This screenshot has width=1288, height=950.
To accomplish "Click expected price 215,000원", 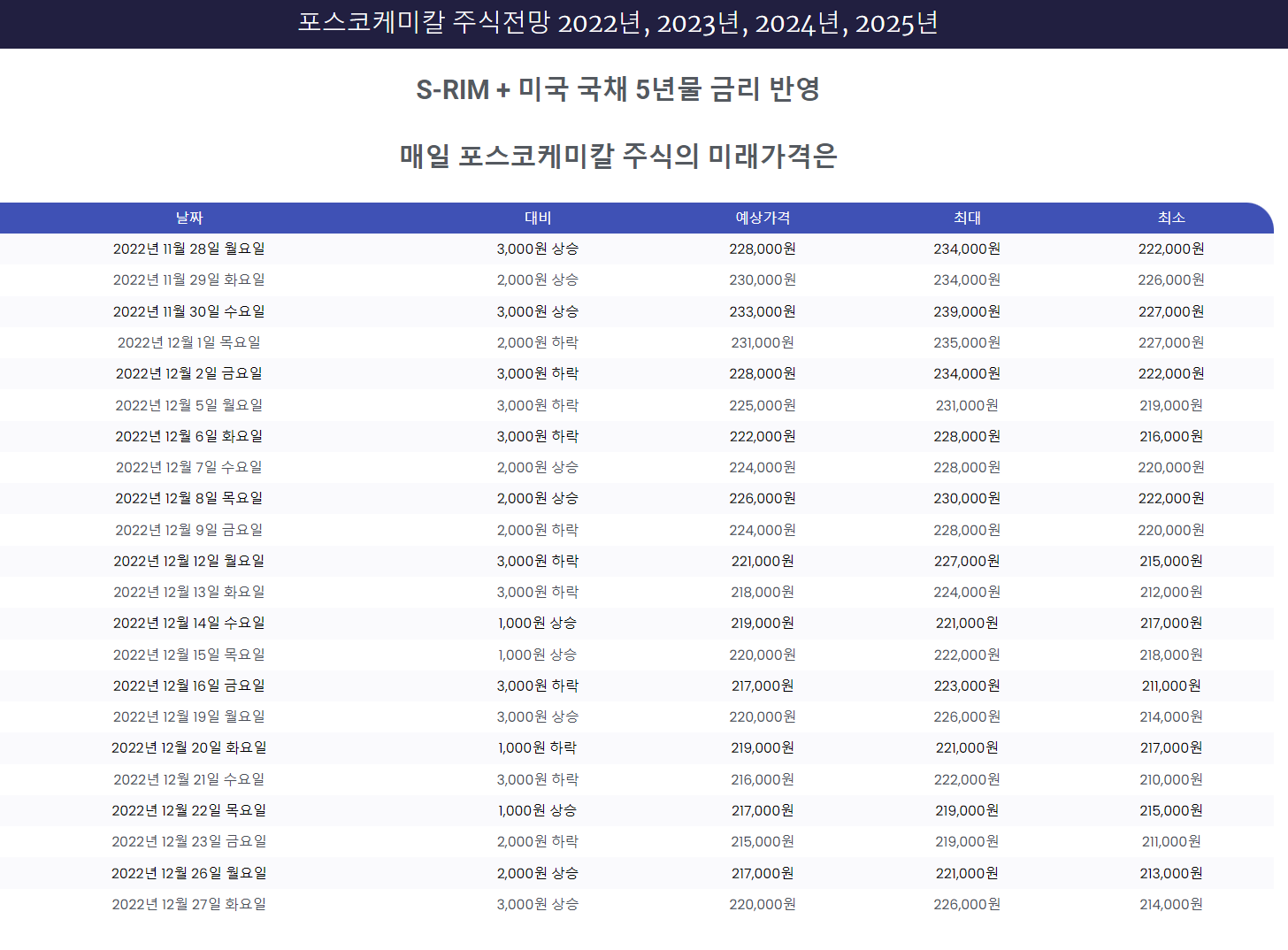I will pos(763,841).
